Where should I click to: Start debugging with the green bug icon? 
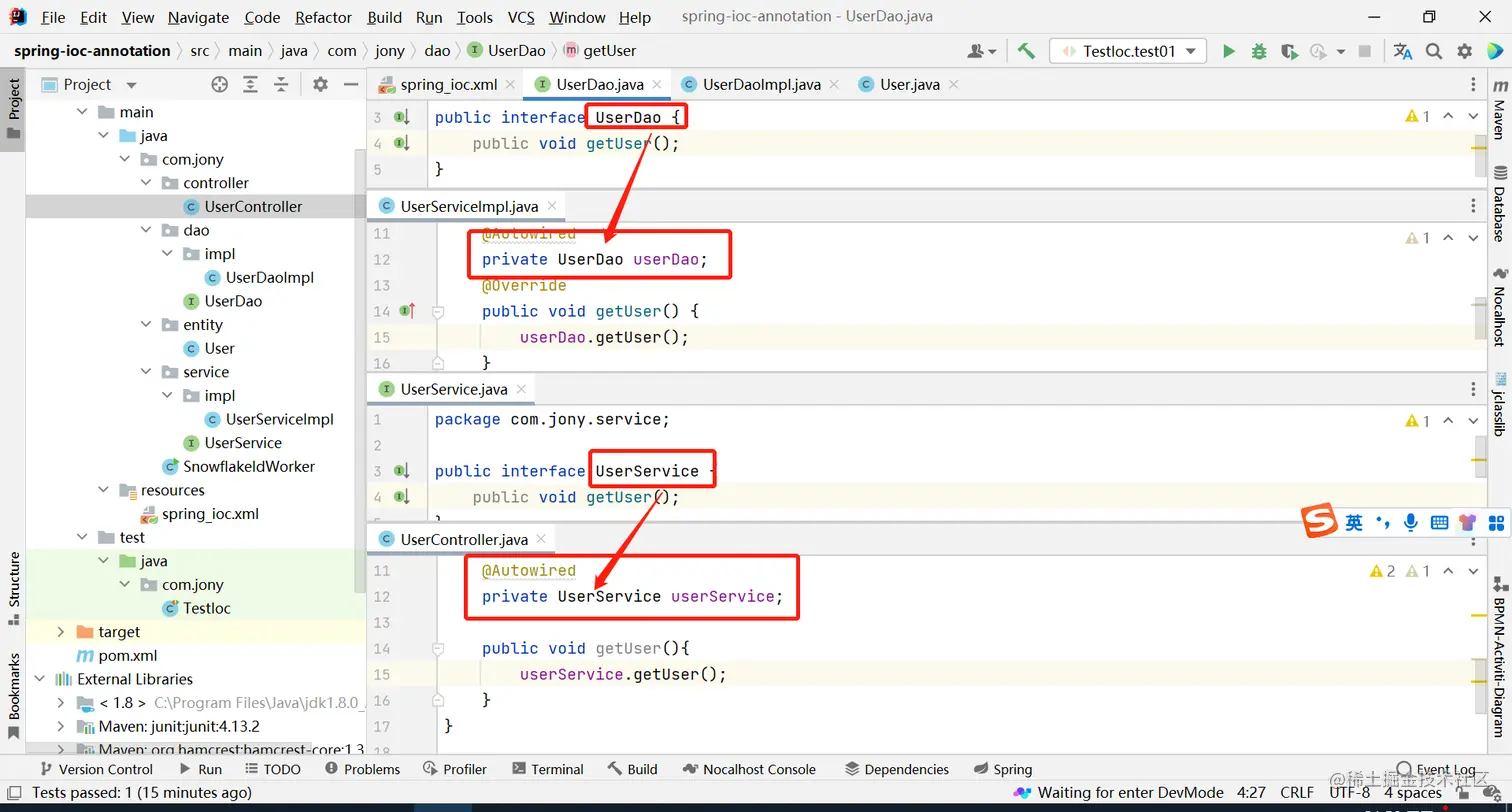pyautogui.click(x=1259, y=51)
